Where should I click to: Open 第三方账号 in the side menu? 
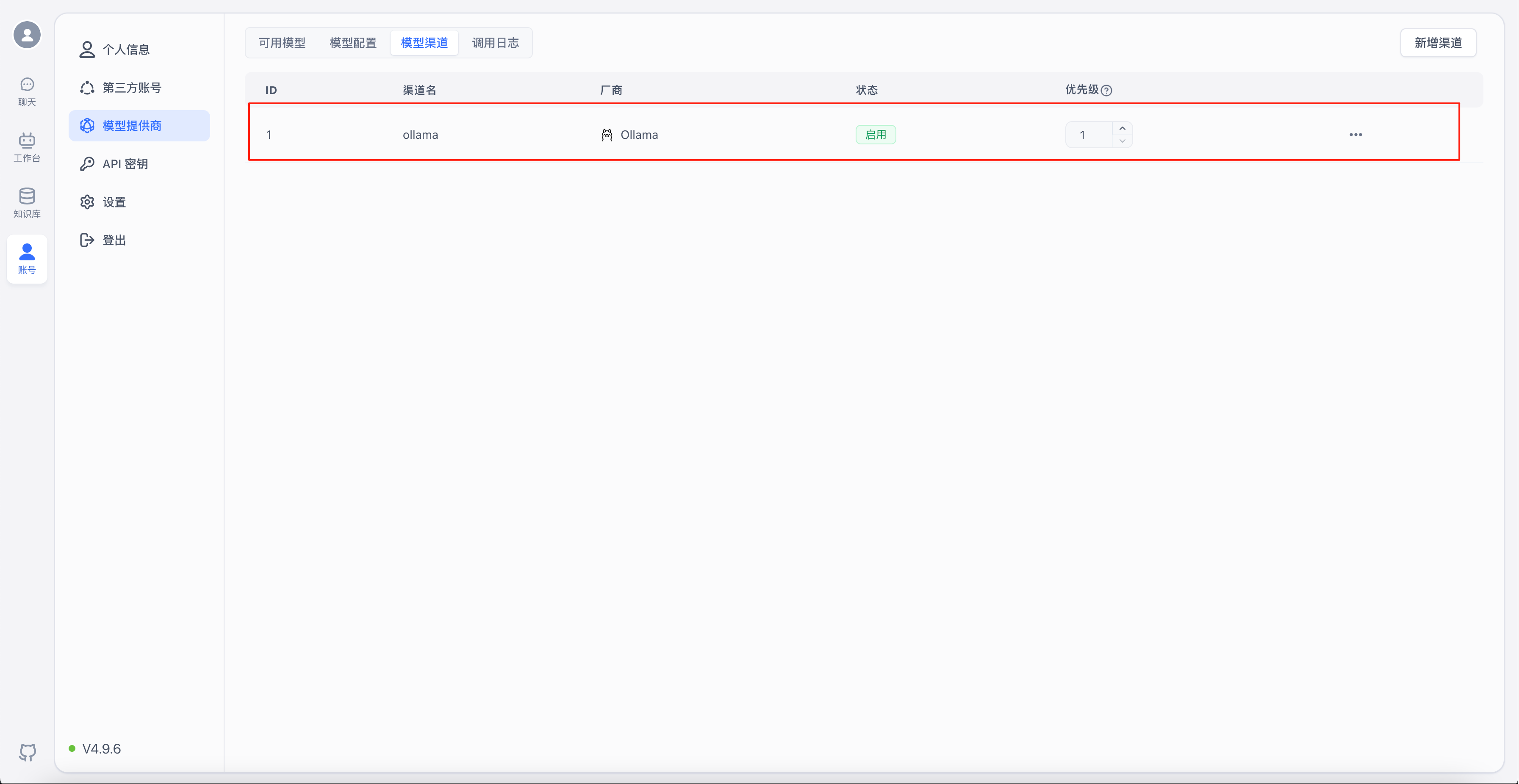pos(131,88)
